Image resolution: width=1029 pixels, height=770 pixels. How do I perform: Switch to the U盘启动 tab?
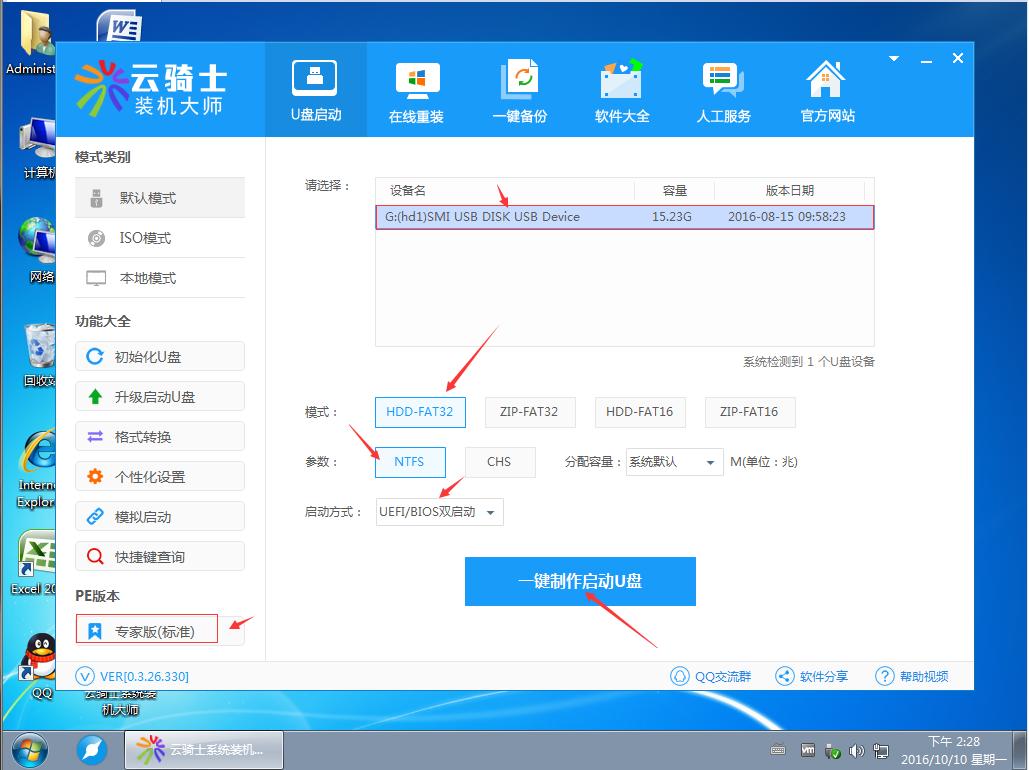point(315,89)
